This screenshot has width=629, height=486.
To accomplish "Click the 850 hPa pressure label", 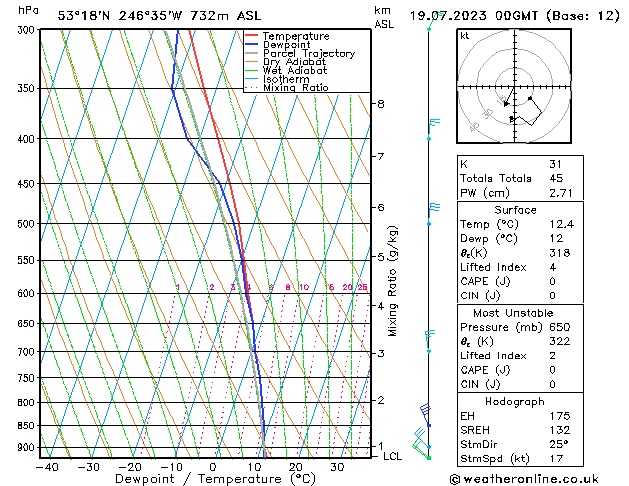I will [26, 425].
